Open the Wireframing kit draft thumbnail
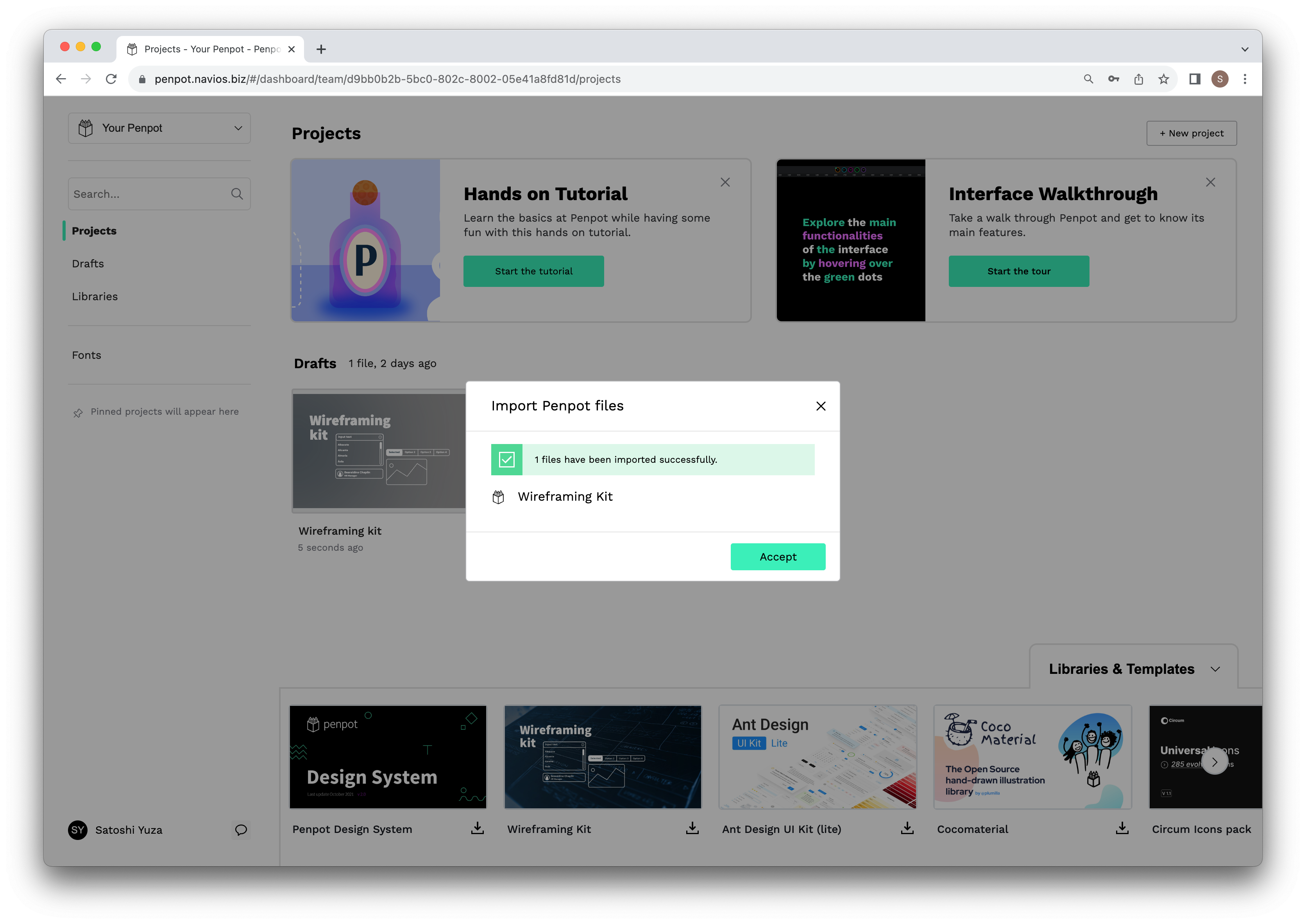 pyautogui.click(x=379, y=451)
